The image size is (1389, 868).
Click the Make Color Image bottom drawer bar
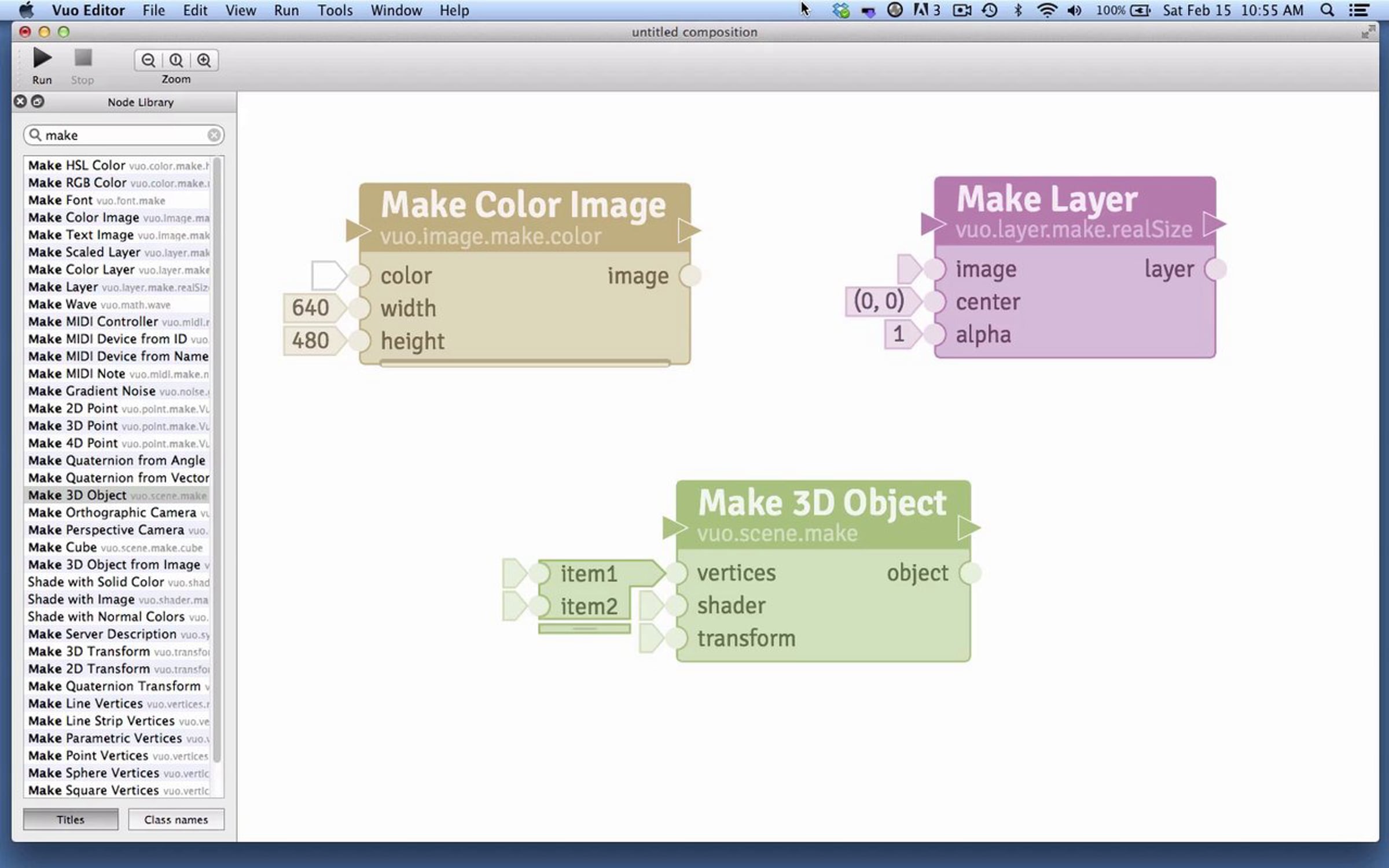[524, 363]
